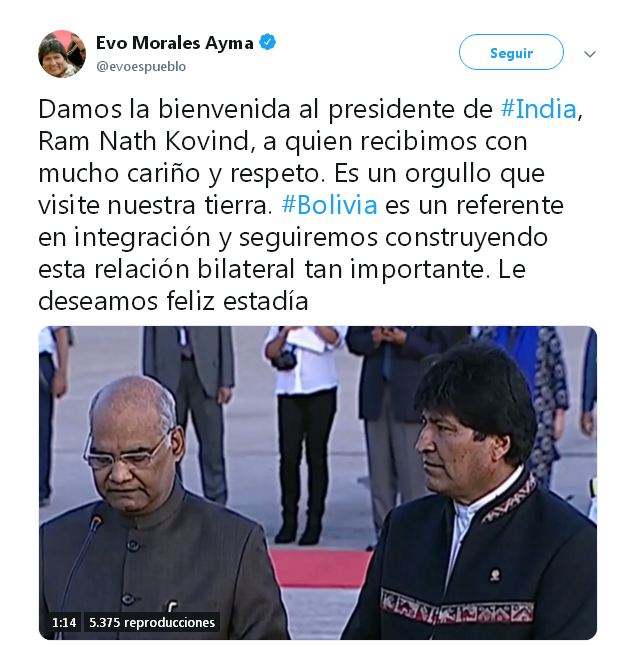636x647 pixels.
Task: Follow the account with Seguir button
Action: (x=511, y=52)
